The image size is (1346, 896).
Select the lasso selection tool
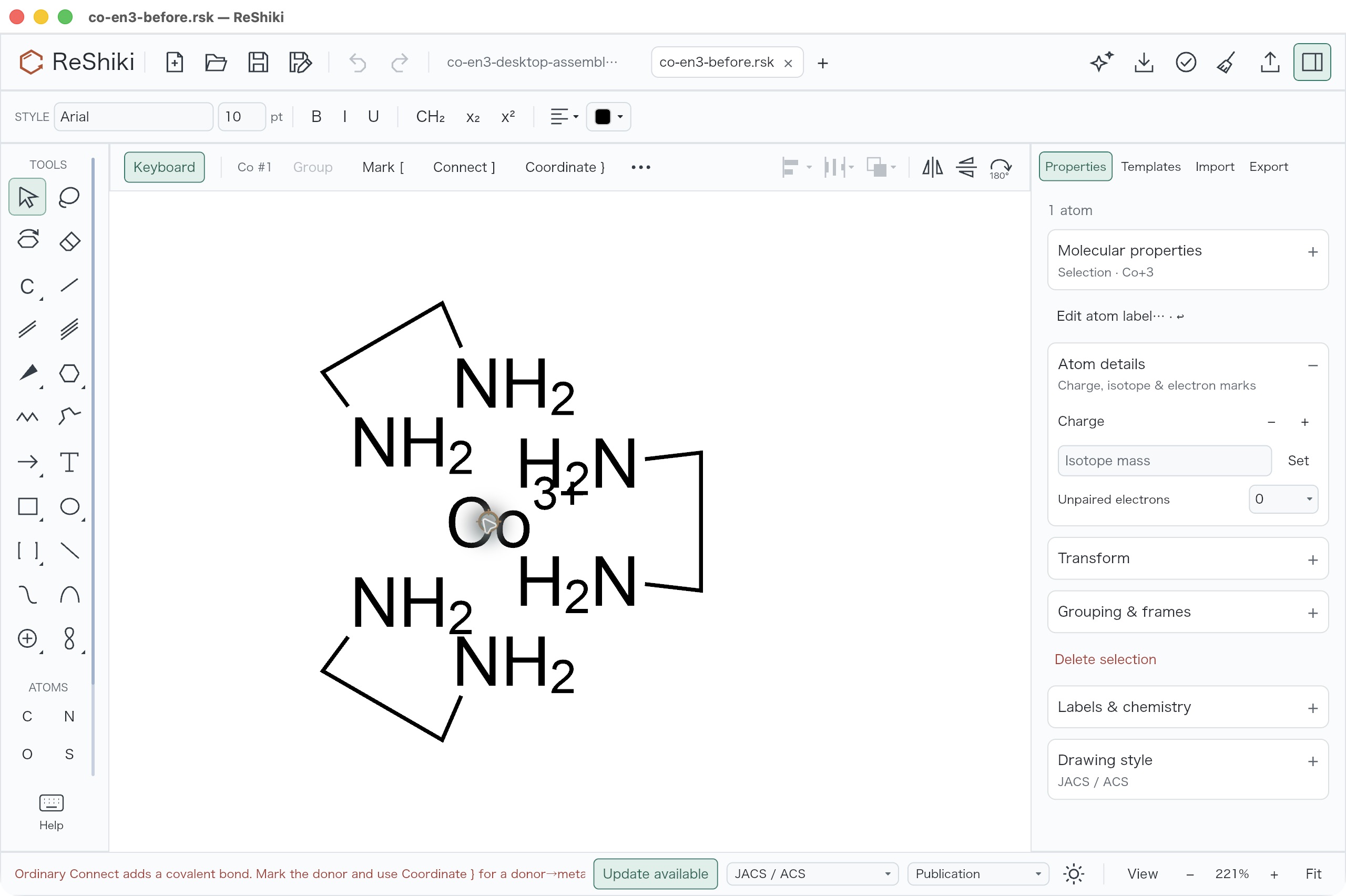[69, 197]
